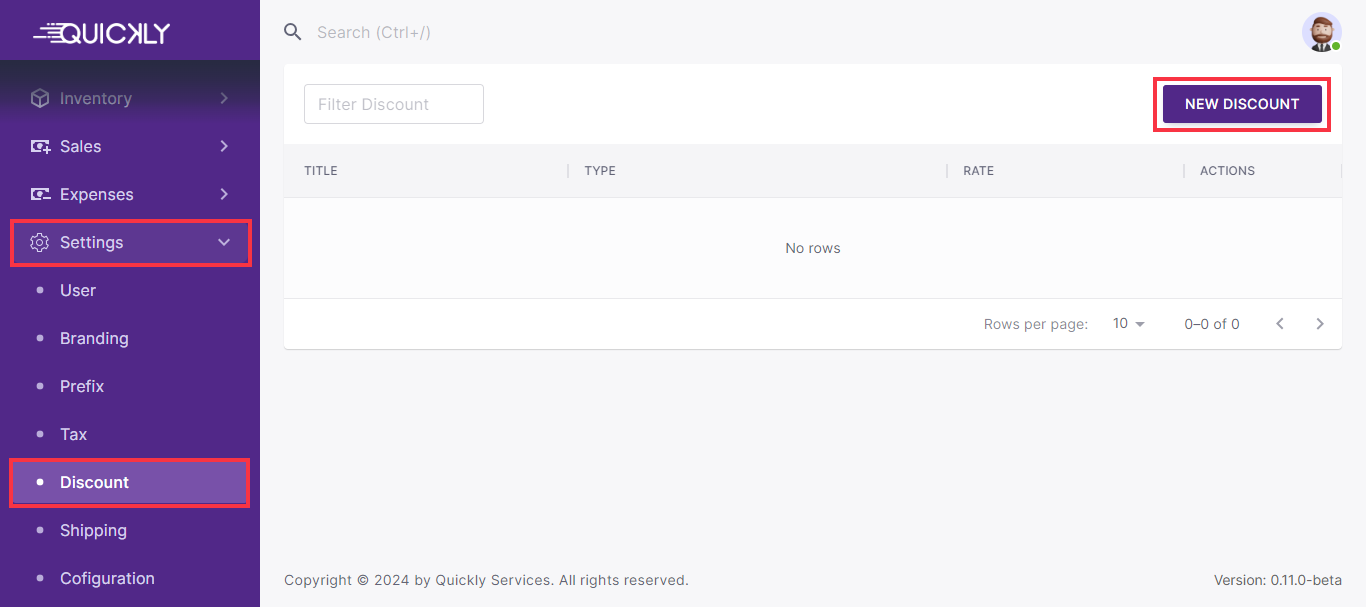Click the search magnifier icon
Viewport: 1366px width, 607px height.
pyautogui.click(x=293, y=32)
